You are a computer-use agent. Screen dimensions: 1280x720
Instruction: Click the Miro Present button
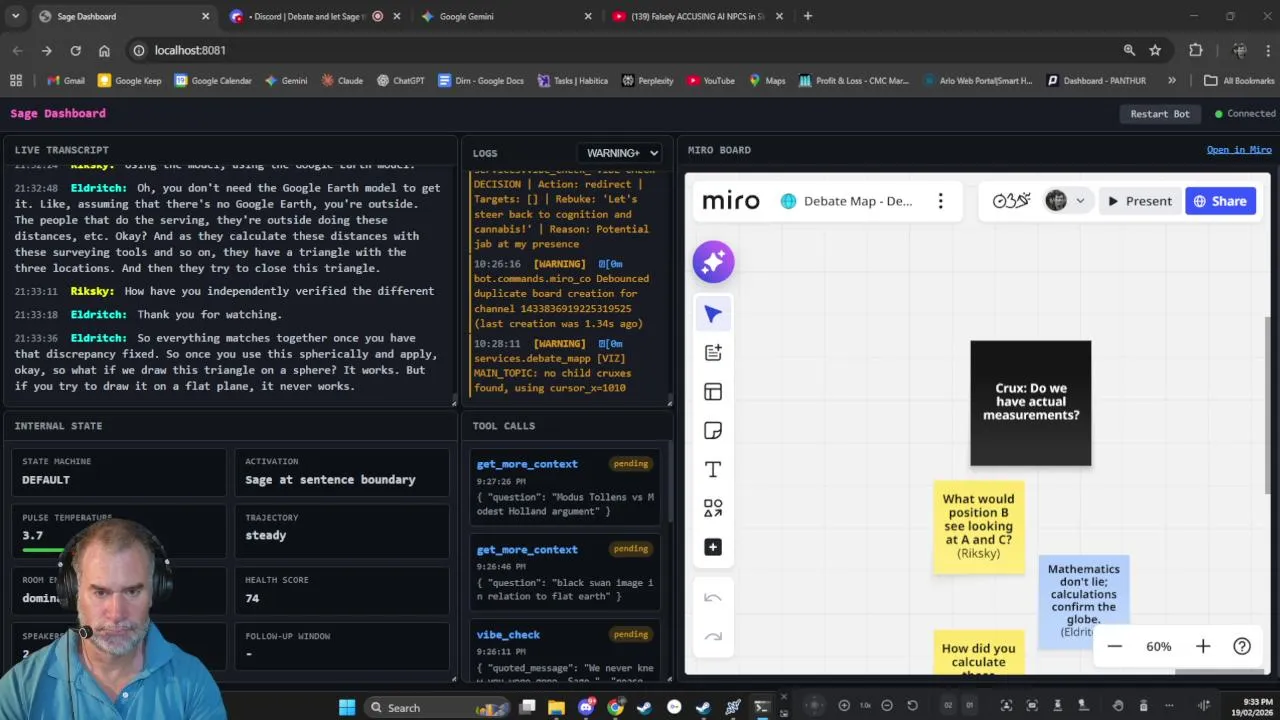pos(1139,201)
